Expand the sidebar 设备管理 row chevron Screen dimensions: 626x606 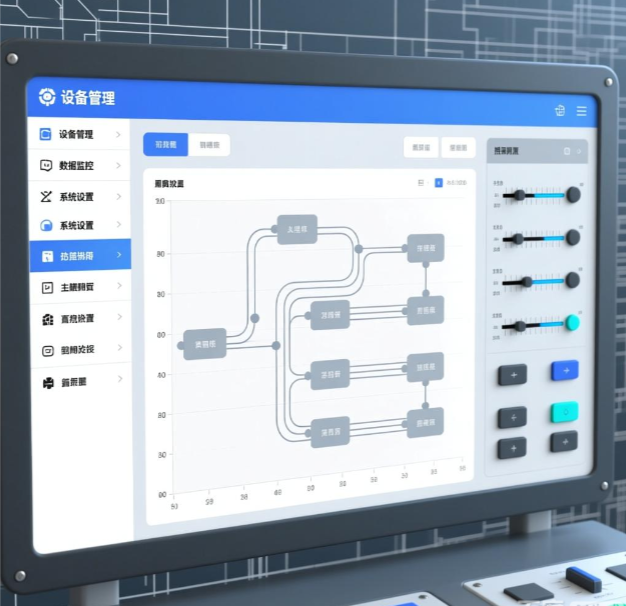pos(118,135)
